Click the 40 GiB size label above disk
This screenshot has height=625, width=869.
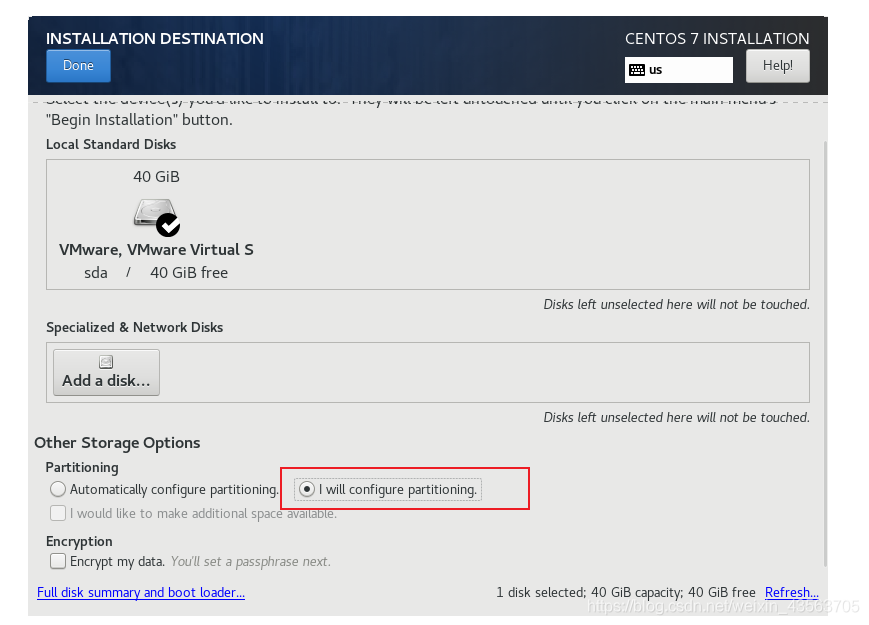point(156,177)
